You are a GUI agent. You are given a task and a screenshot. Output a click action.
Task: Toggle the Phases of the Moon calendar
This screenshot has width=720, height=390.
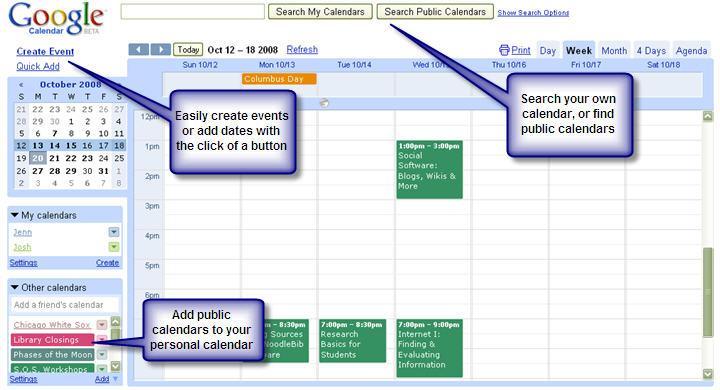(x=52, y=355)
